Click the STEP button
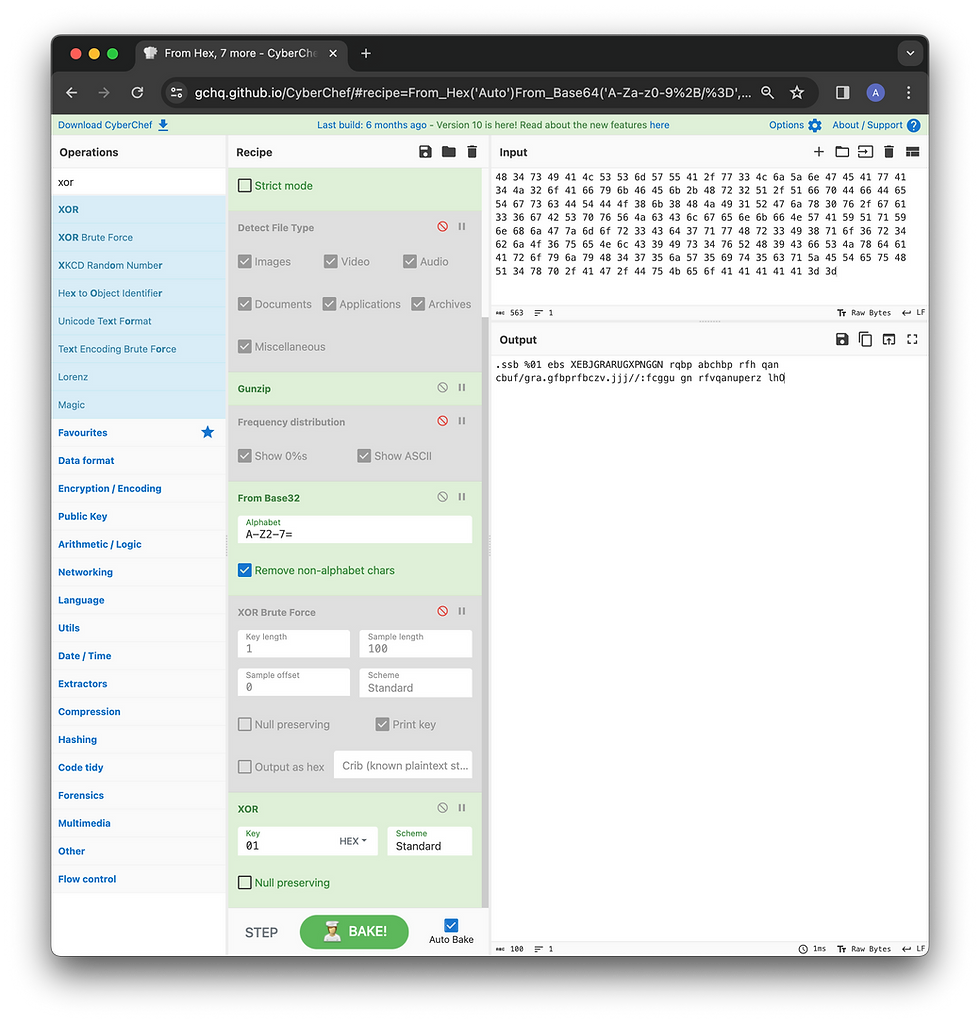This screenshot has width=980, height=1024. (x=261, y=933)
